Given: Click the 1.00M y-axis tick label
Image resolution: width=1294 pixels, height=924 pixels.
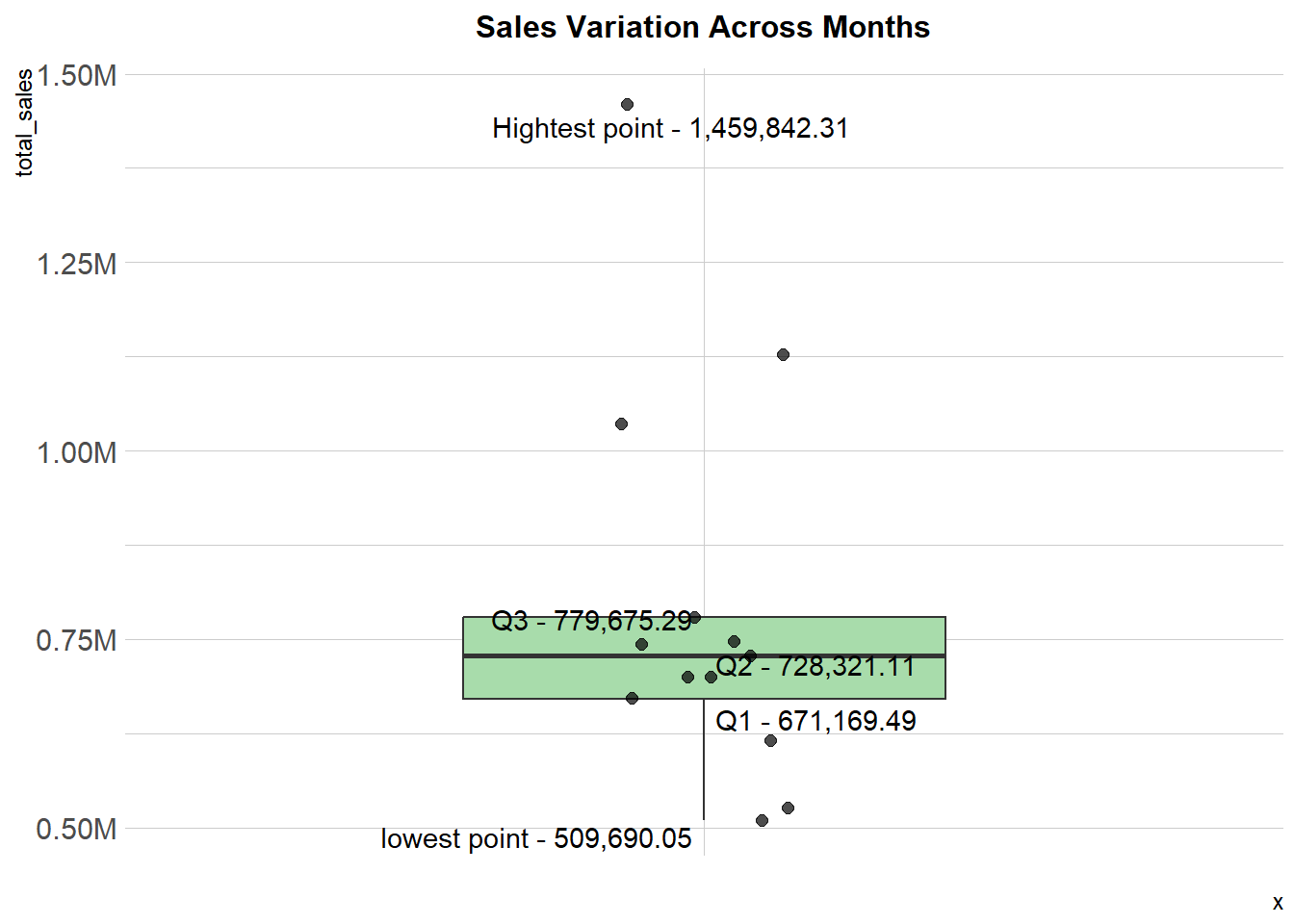Looking at the screenshot, I should (x=76, y=452).
